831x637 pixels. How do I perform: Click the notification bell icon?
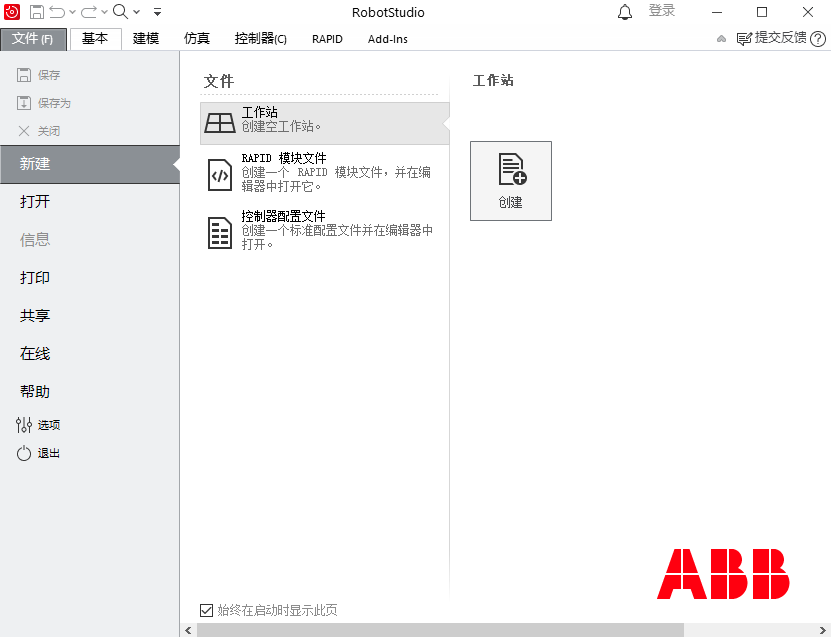coord(625,11)
